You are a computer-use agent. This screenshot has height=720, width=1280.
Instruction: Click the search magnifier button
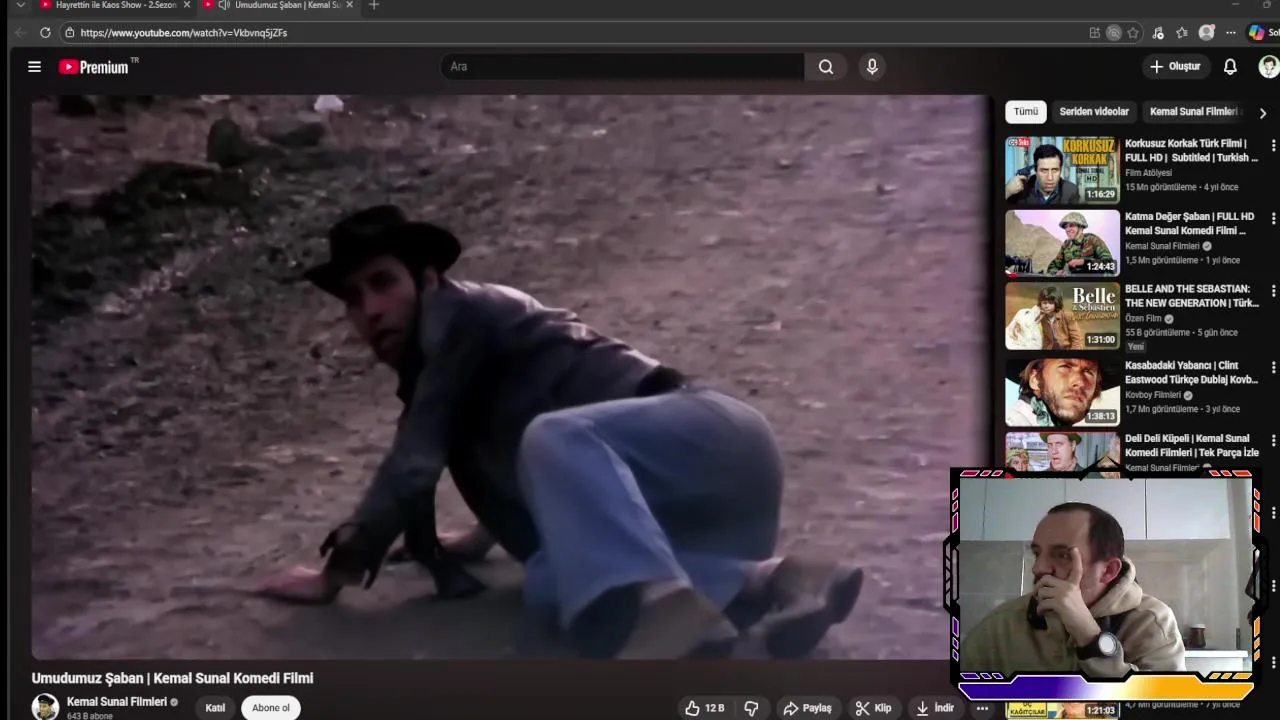coord(826,67)
